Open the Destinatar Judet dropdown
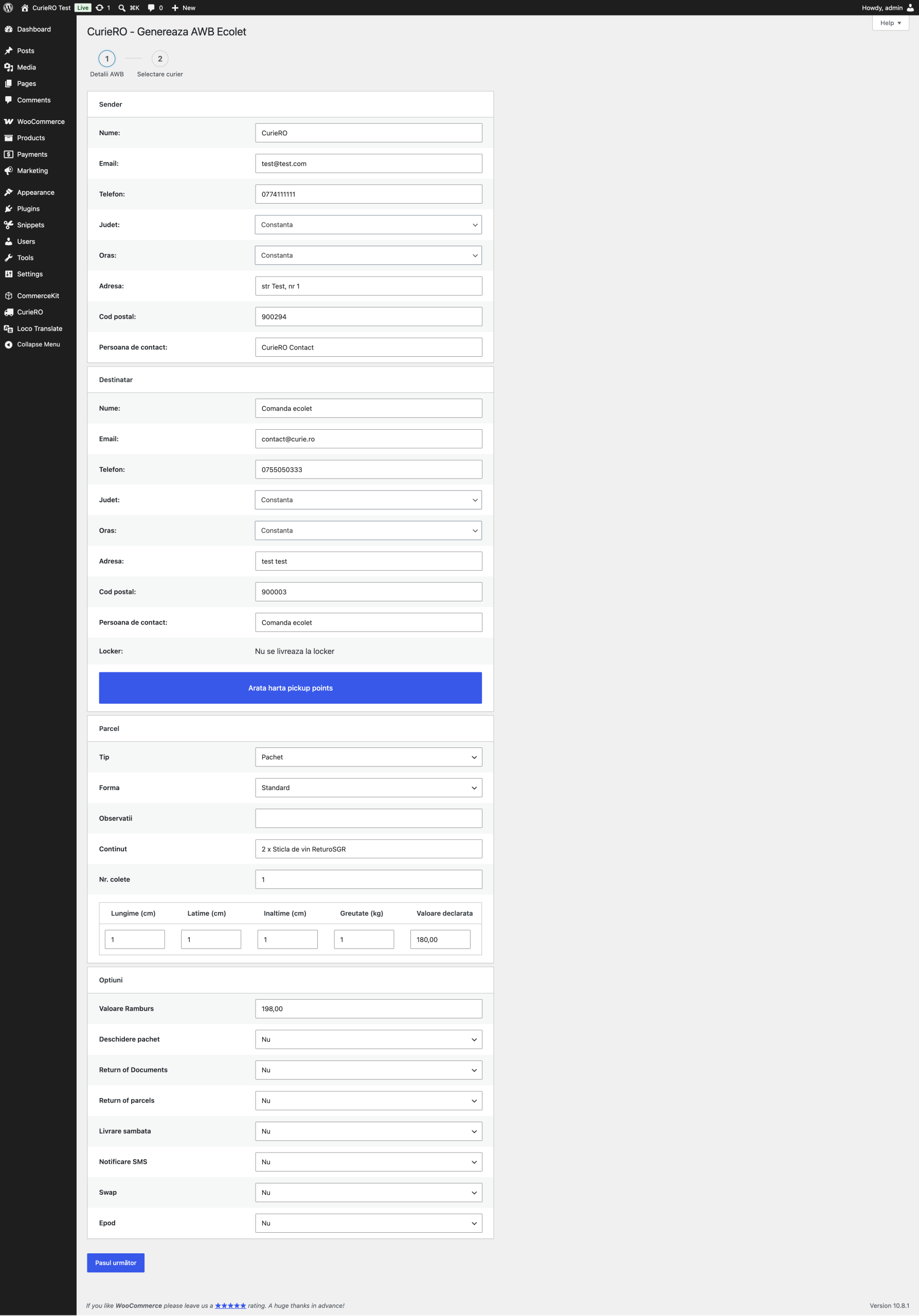Image resolution: width=919 pixels, height=1316 pixels. (368, 500)
